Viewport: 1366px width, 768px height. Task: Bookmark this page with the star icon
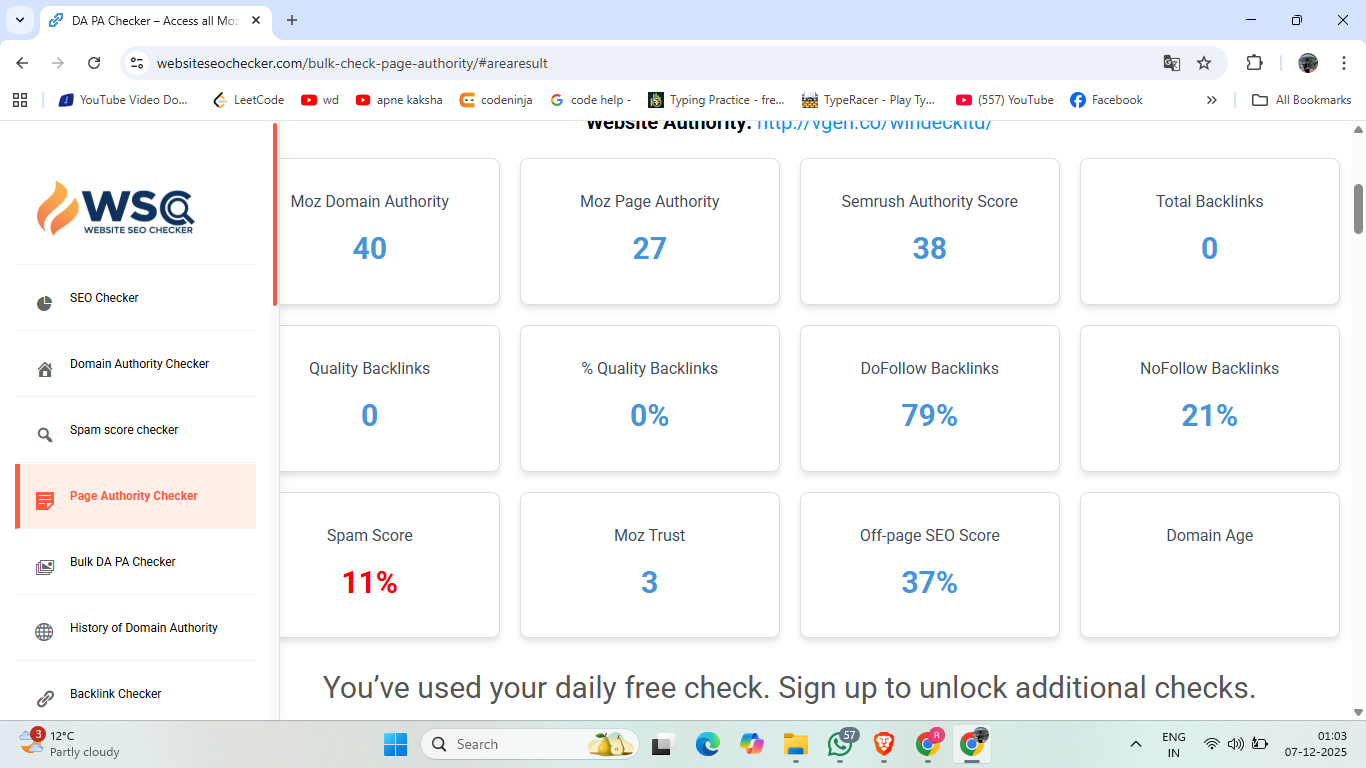tap(1204, 63)
